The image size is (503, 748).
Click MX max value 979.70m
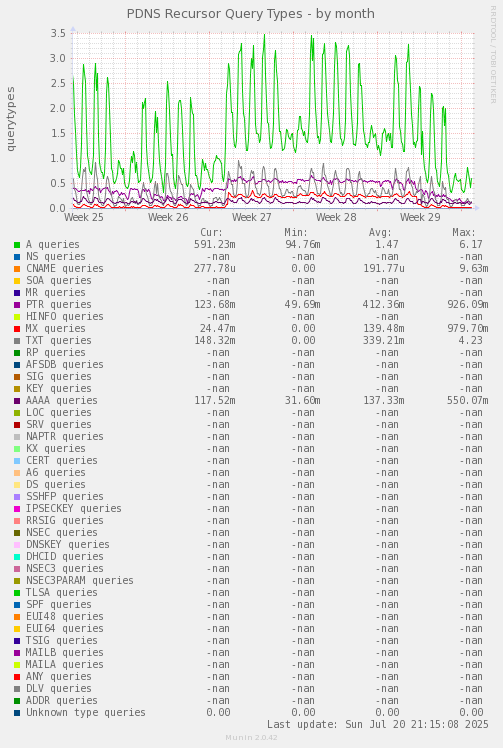click(468, 329)
